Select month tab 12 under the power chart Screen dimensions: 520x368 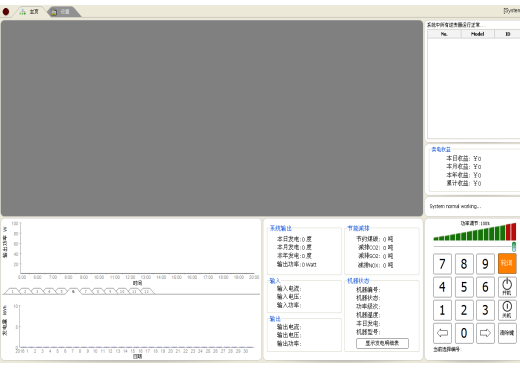point(146,291)
